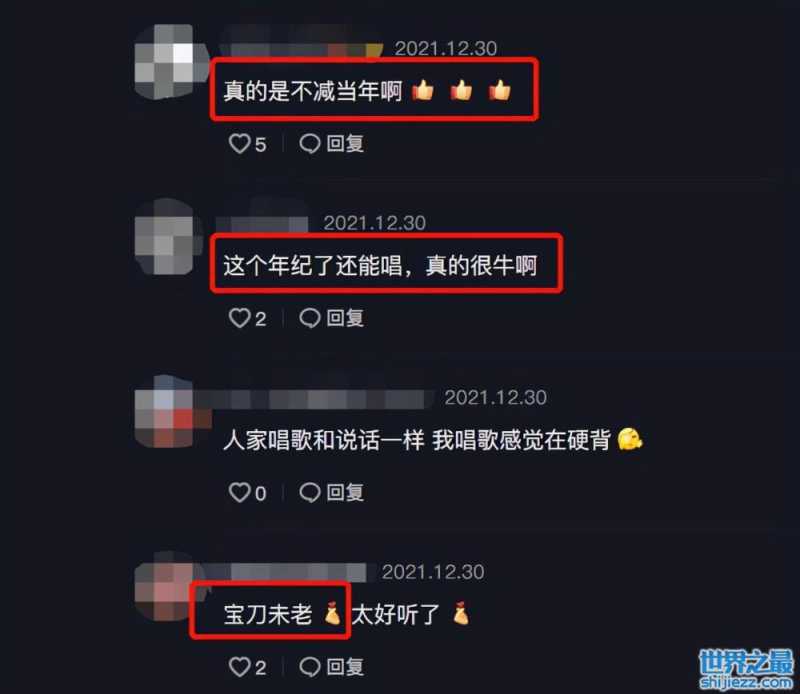Like the comment with 5 likes
Image resolution: width=800 pixels, height=694 pixels.
239,144
